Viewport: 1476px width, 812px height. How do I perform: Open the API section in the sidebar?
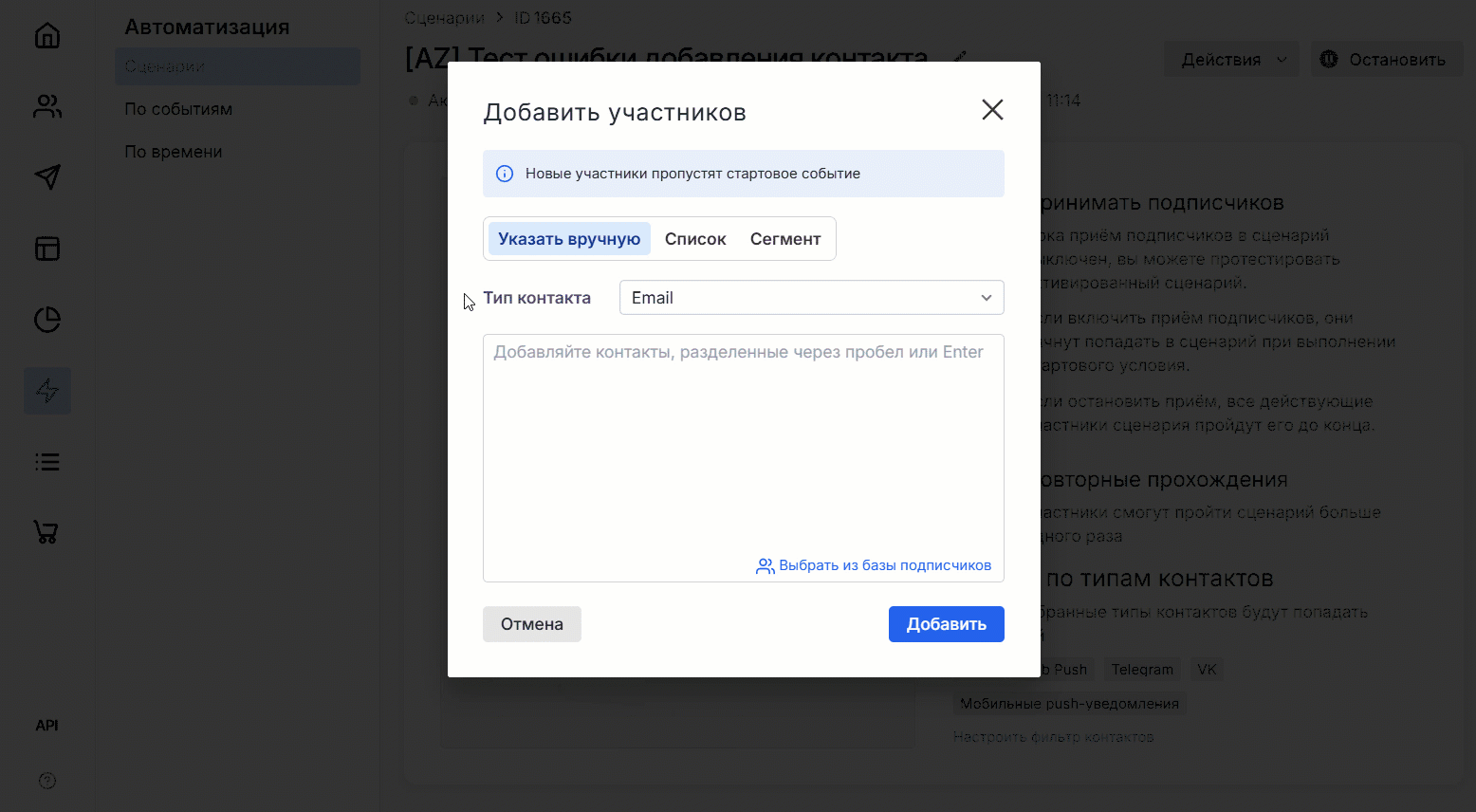[x=46, y=725]
